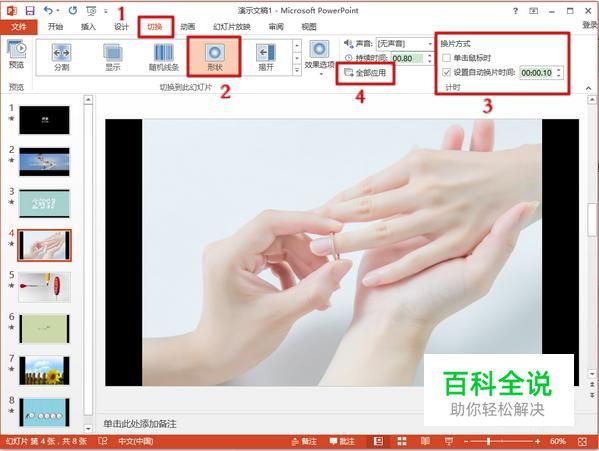Image resolution: width=599 pixels, height=451 pixels.
Task: Toggle 设置自动换片时间 (After) checkbox
Action: (446, 72)
